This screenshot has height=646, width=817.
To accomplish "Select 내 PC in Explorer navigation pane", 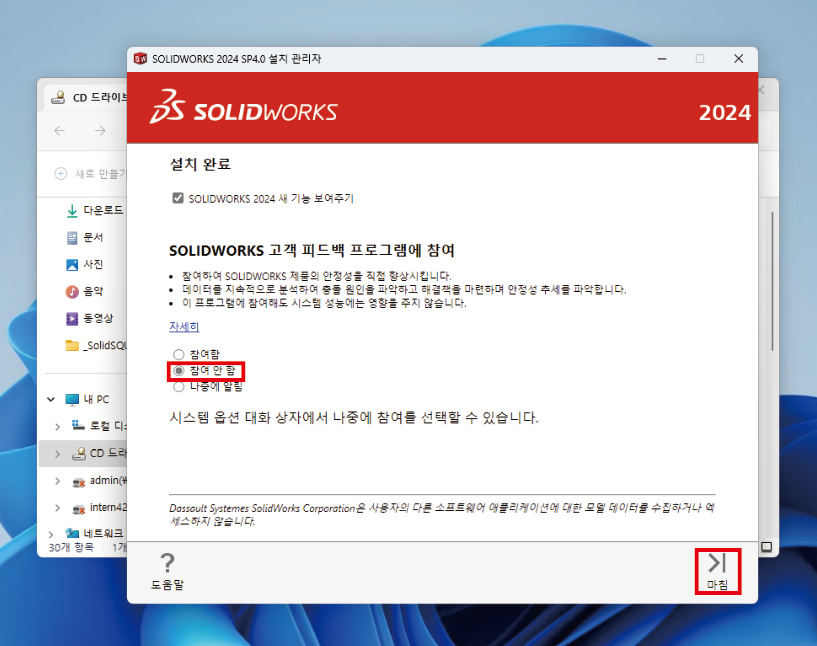I will click(87, 400).
